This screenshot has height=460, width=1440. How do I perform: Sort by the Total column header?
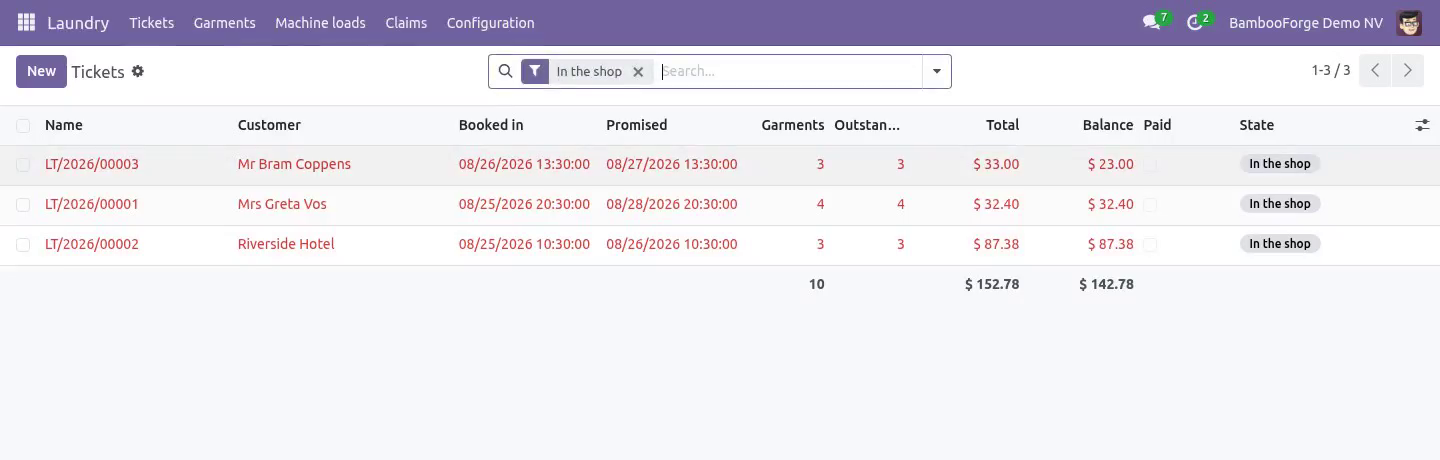1002,125
